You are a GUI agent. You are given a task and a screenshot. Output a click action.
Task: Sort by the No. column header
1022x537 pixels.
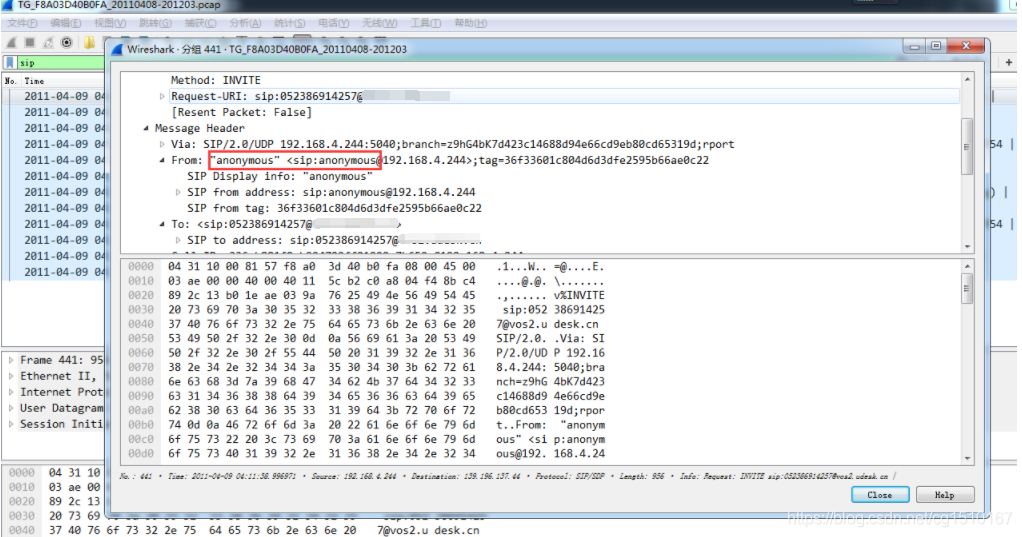tap(10, 81)
